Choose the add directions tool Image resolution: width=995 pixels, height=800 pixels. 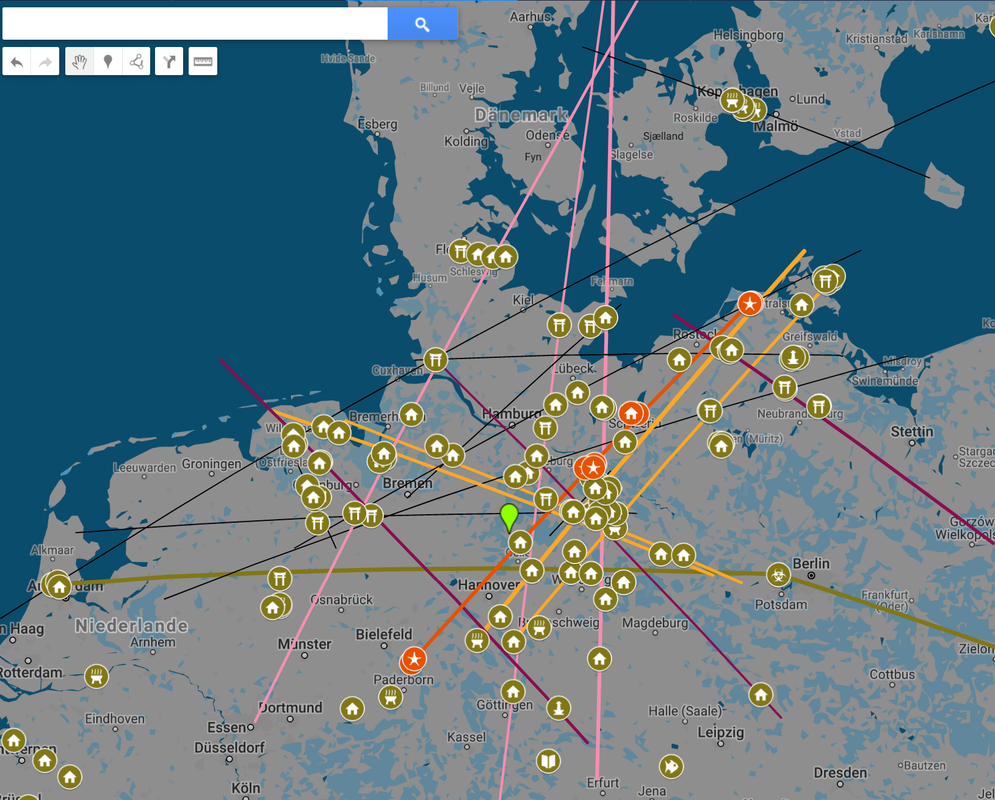pyautogui.click(x=170, y=62)
